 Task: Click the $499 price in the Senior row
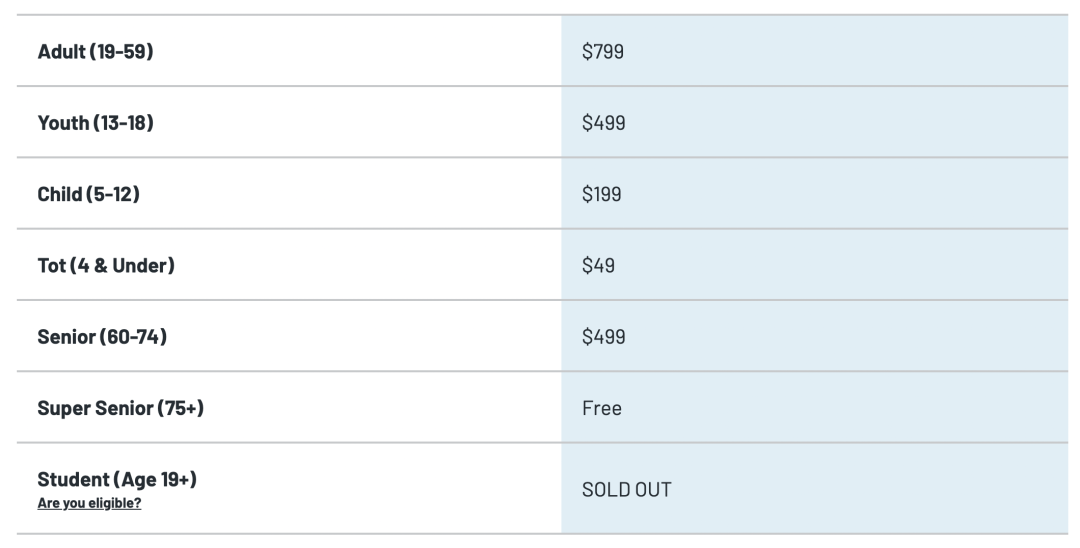pyautogui.click(x=603, y=337)
